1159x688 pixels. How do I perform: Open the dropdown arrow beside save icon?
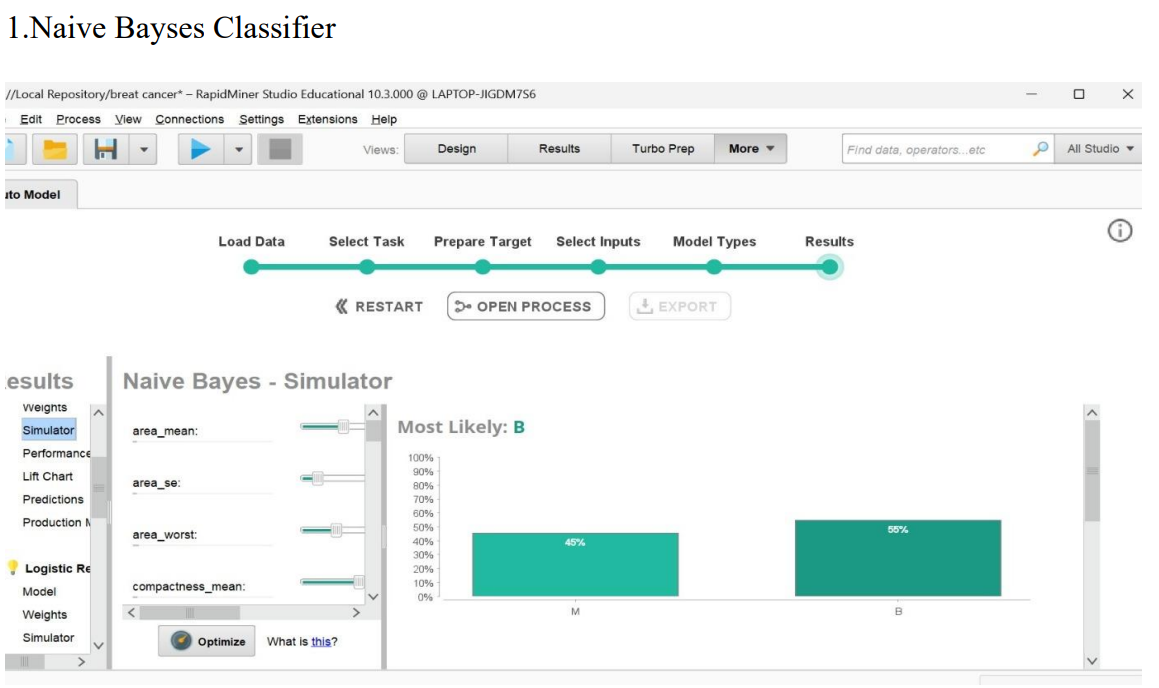click(144, 149)
